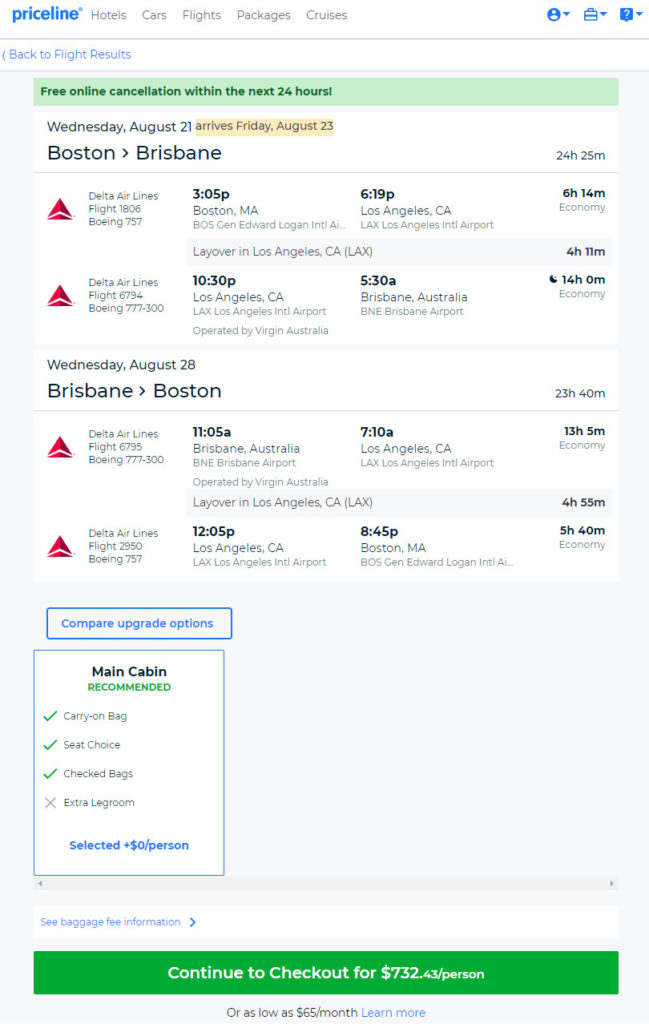The width and height of the screenshot is (649, 1024).
Task: Open the Cruises tab
Action: 326,15
